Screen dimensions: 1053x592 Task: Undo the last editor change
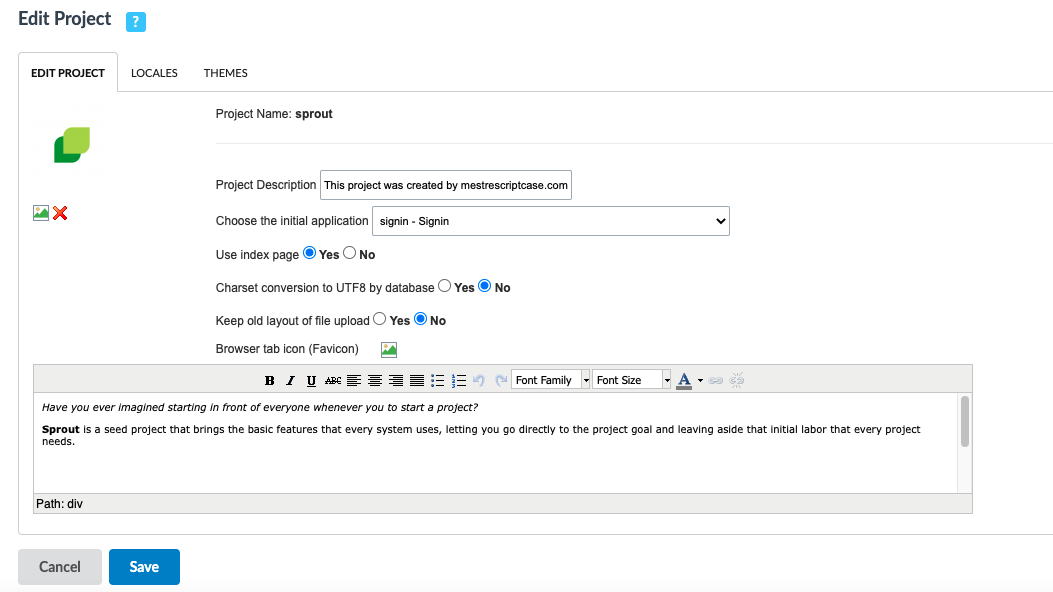click(479, 381)
